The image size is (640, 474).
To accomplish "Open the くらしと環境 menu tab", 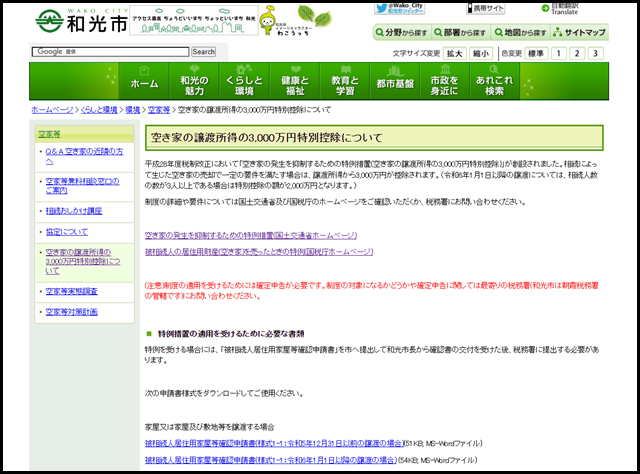I will [x=244, y=81].
